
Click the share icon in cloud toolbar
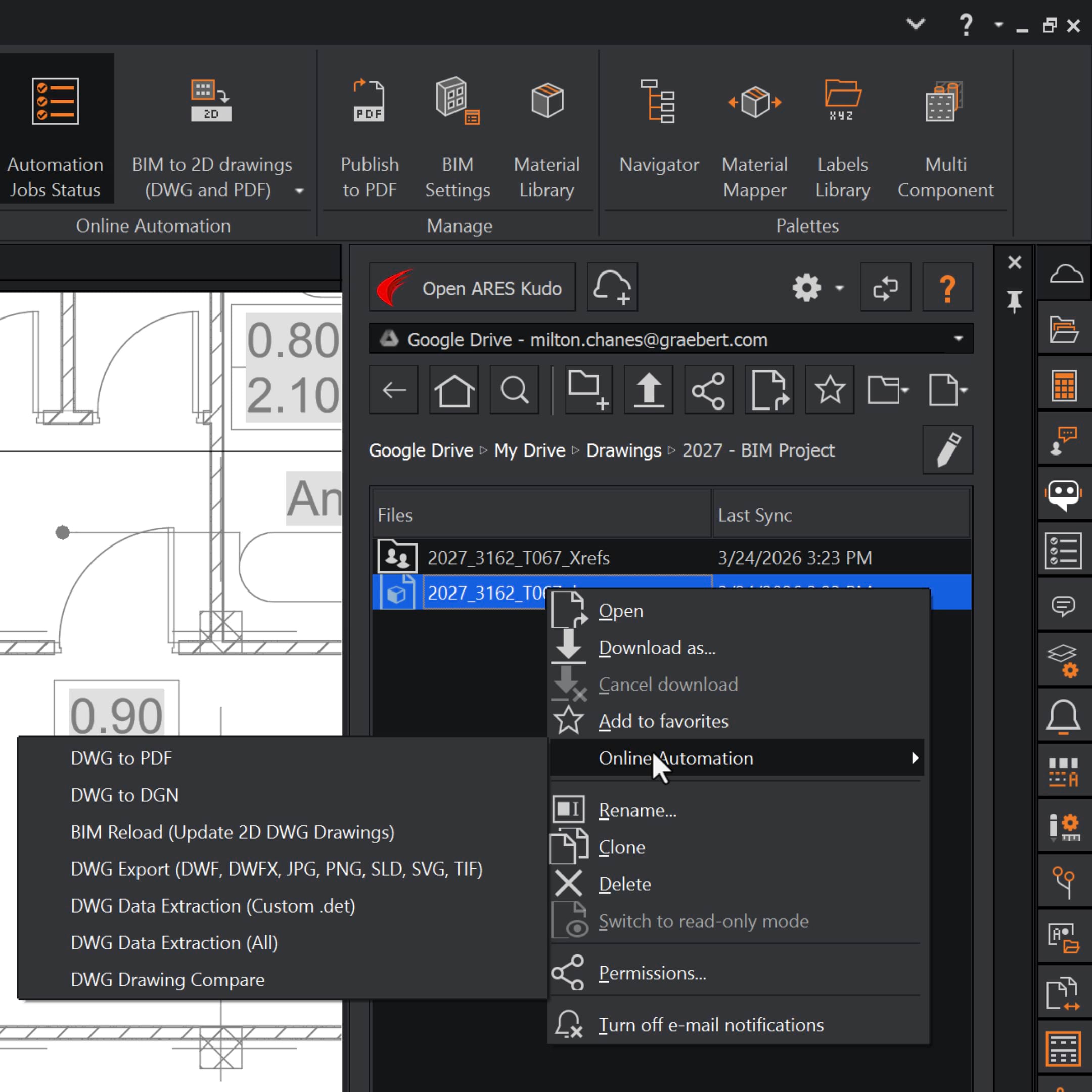pos(708,390)
